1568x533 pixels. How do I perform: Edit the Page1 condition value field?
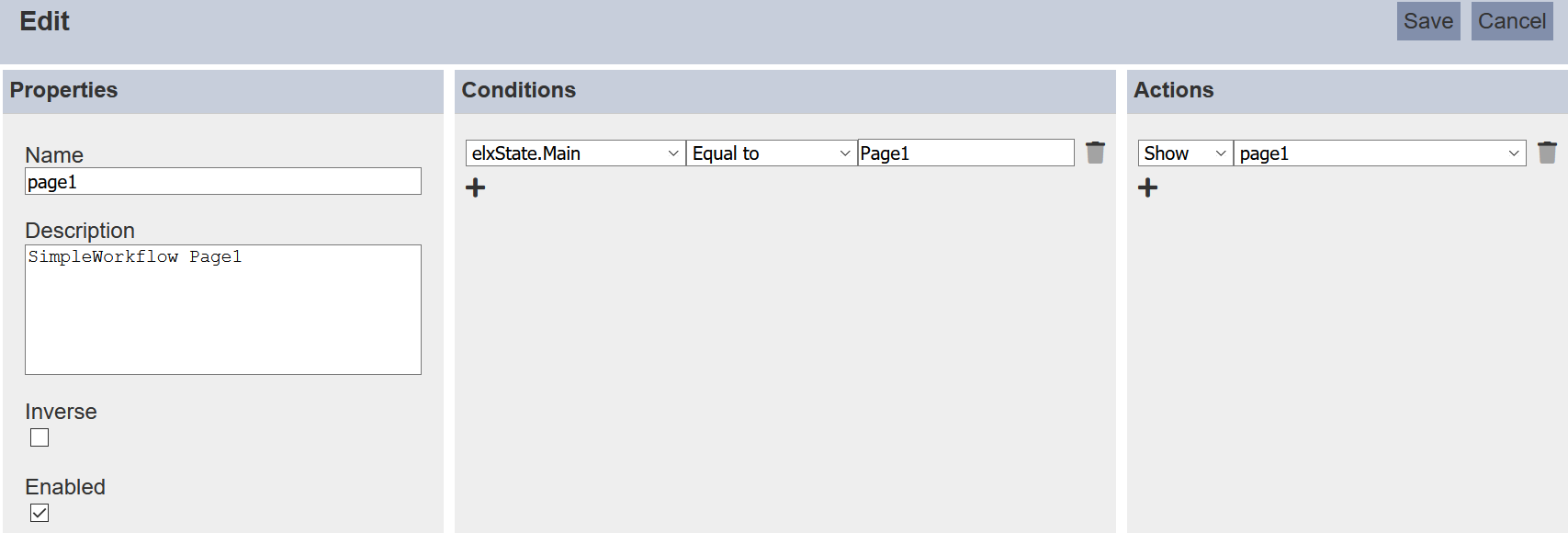965,153
